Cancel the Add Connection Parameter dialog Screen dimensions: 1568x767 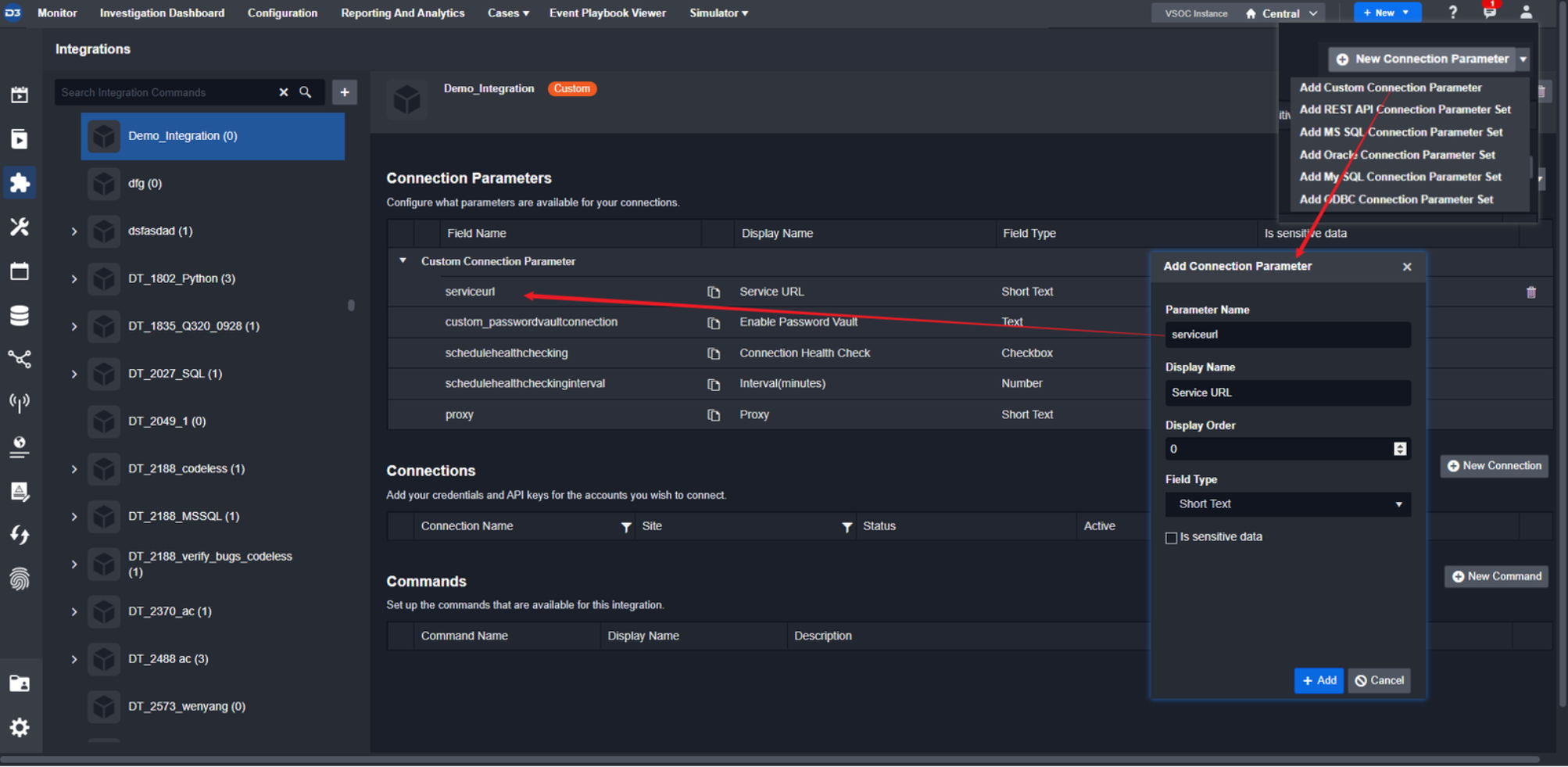point(1379,681)
